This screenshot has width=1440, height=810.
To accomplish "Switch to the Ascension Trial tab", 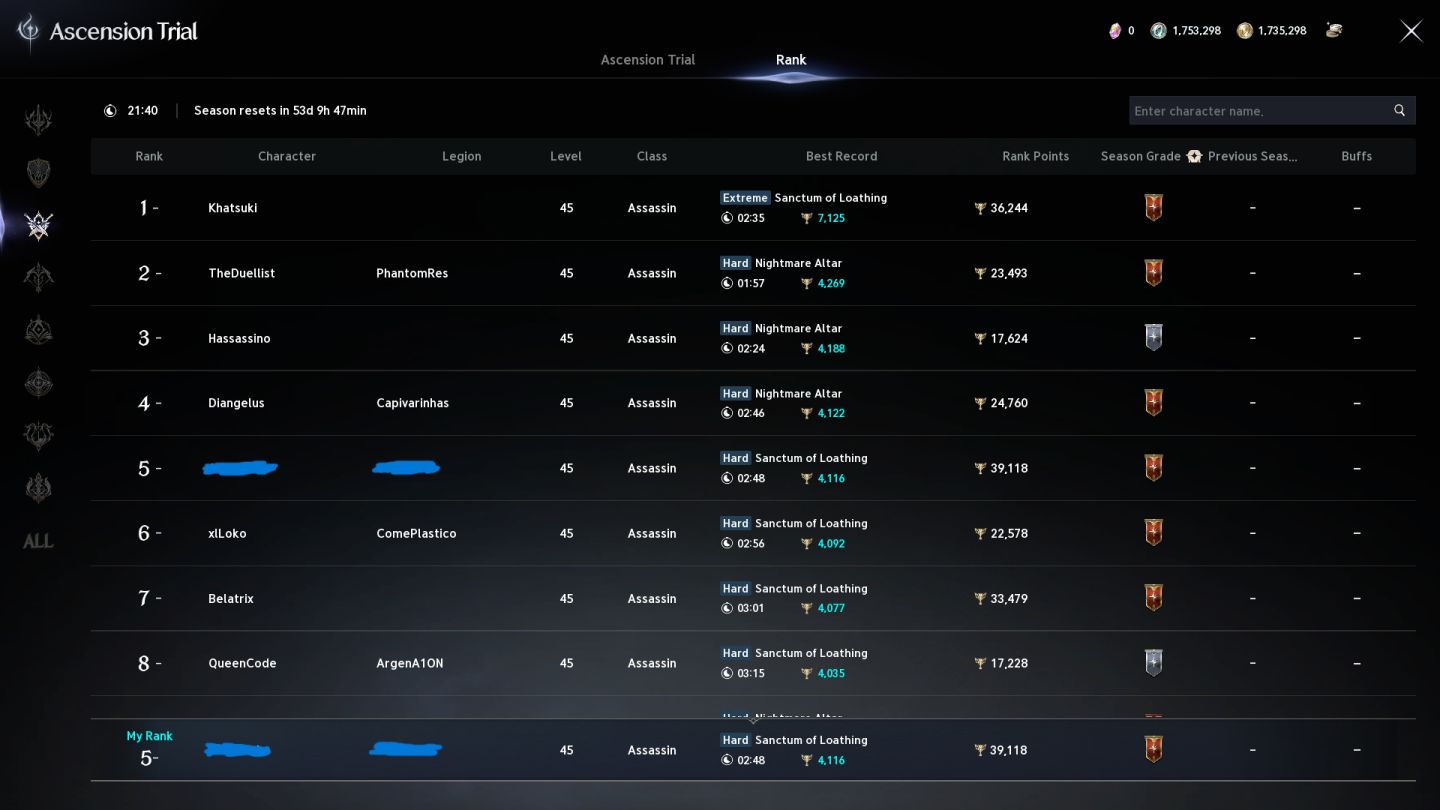I will point(647,60).
